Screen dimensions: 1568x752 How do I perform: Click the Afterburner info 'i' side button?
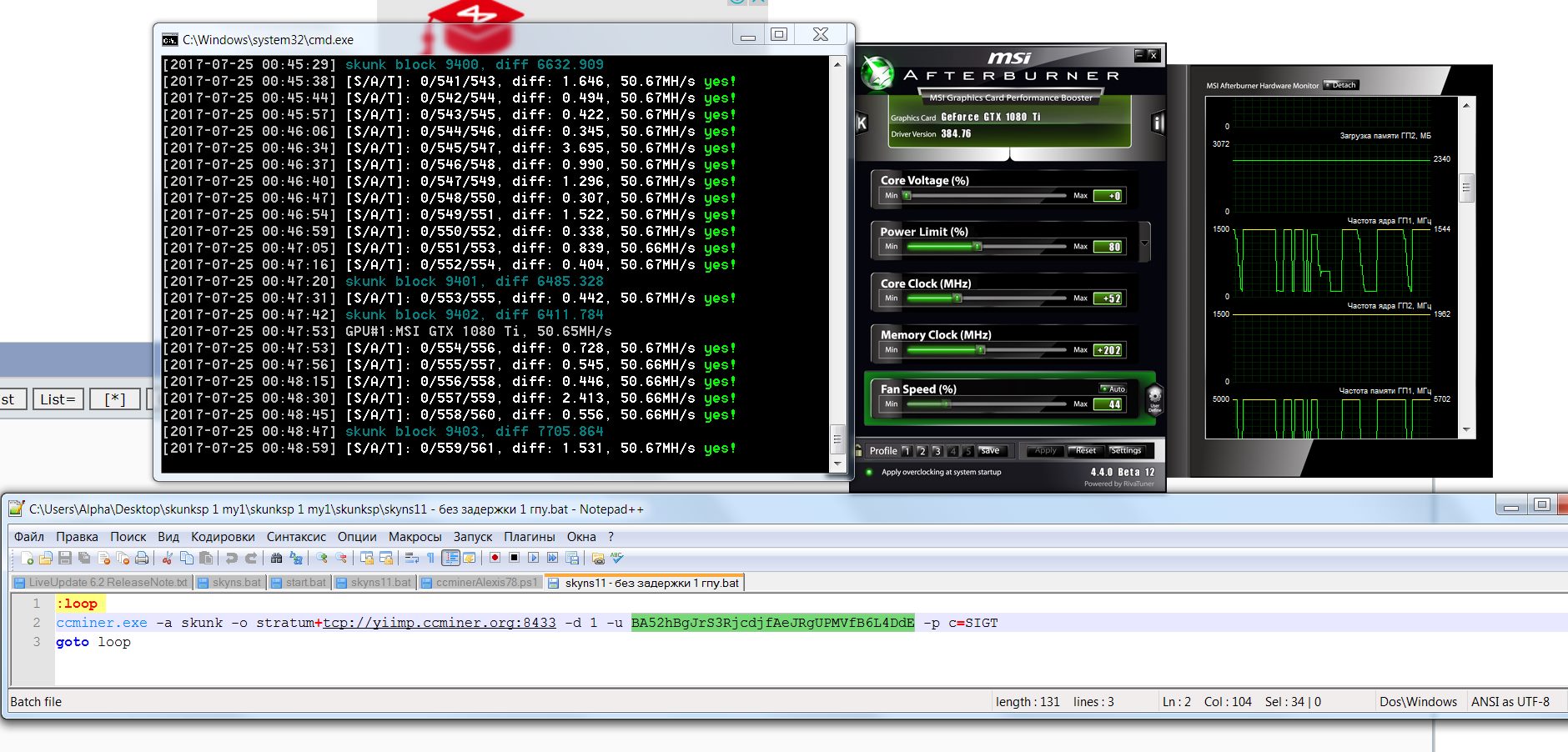point(1158,123)
